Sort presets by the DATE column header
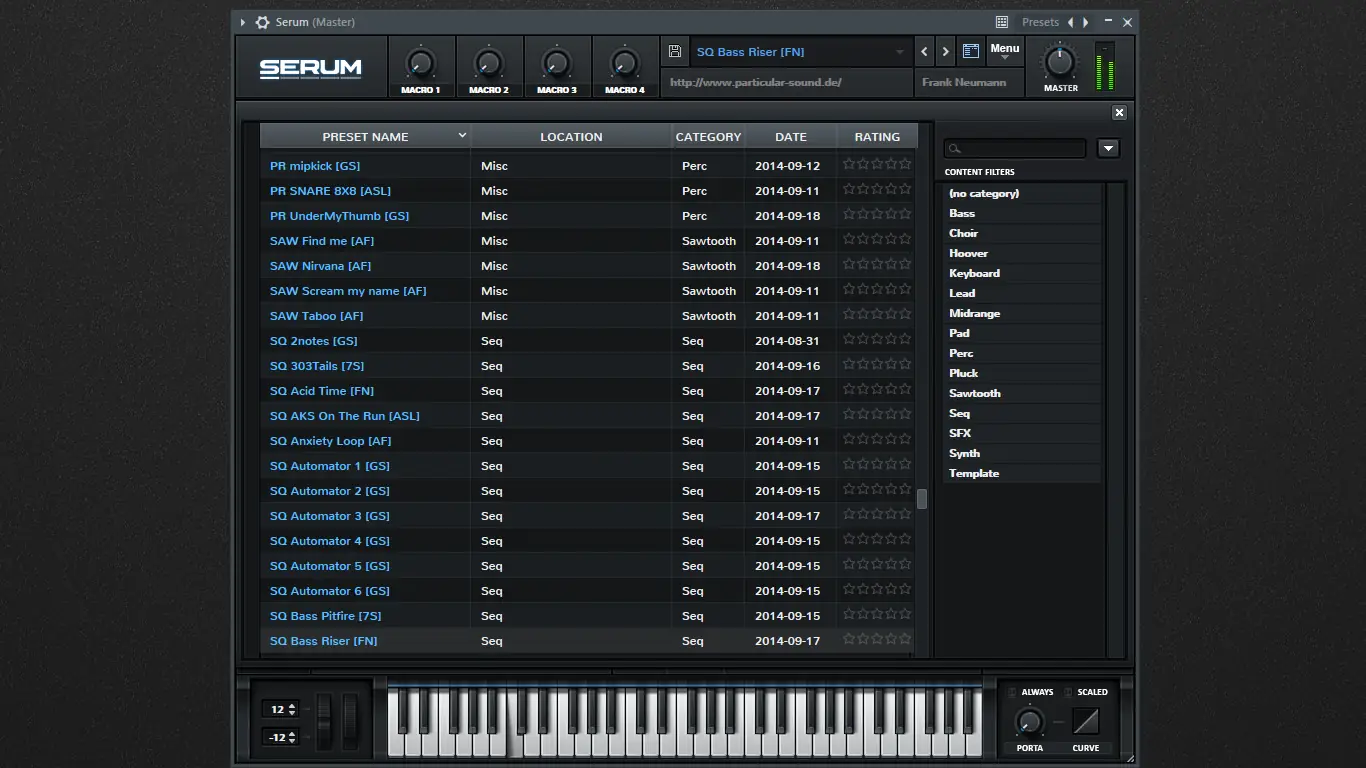 (x=790, y=136)
